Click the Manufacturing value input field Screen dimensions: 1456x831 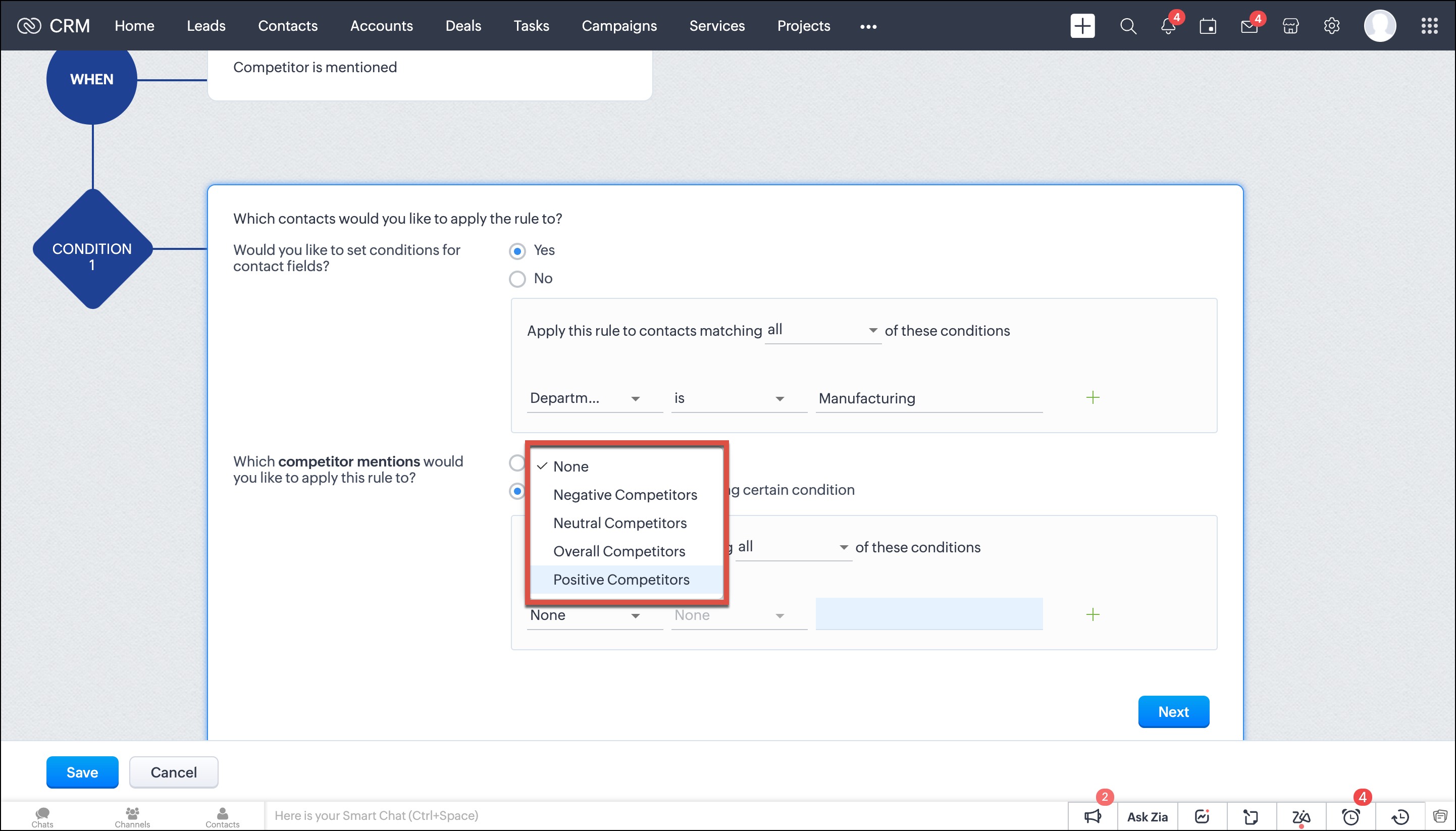click(928, 398)
